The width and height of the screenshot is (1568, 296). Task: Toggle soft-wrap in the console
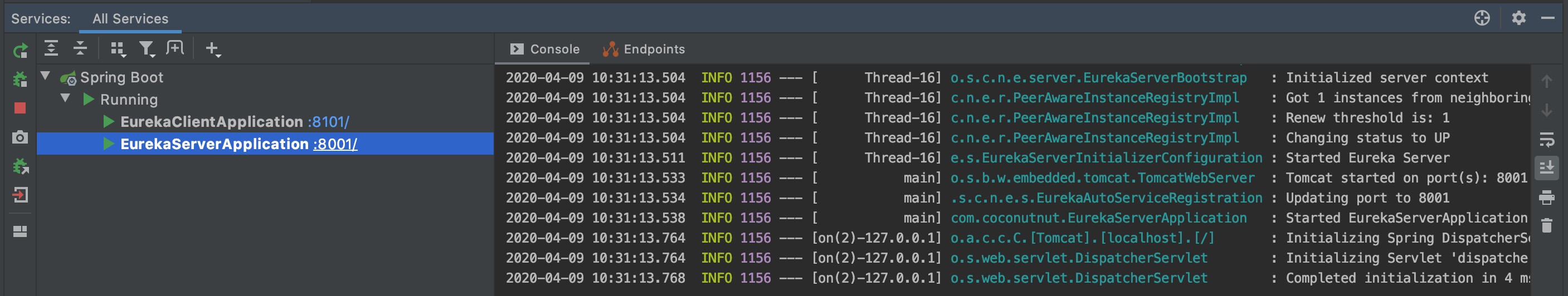pos(1546,140)
